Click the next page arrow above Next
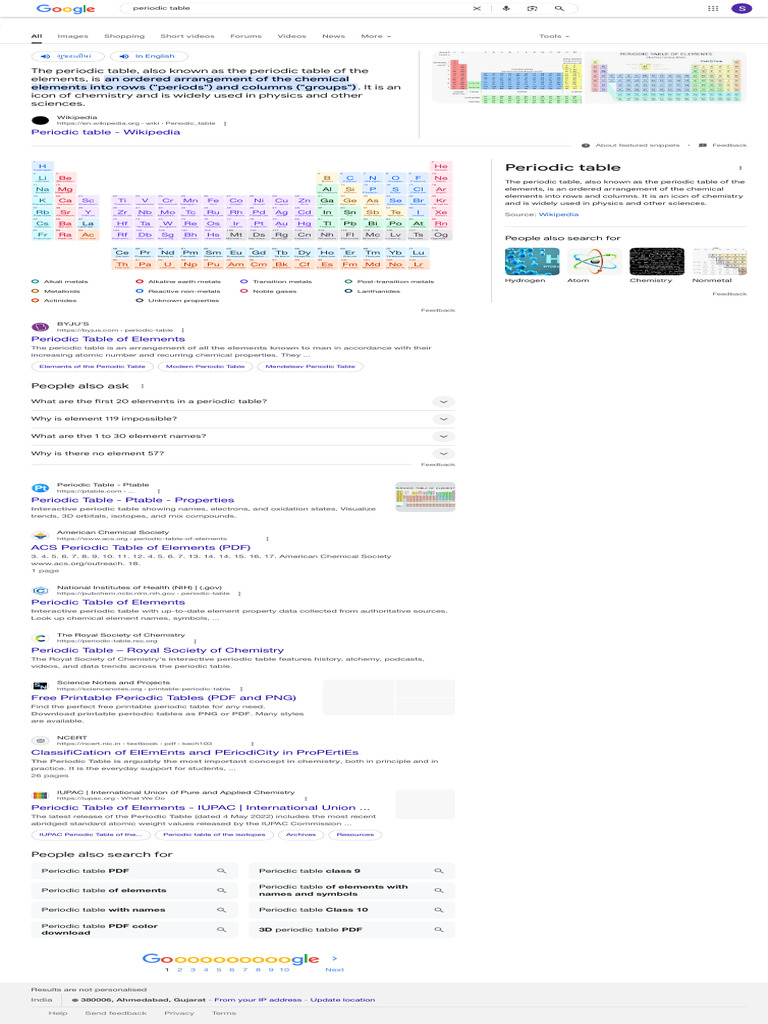 (x=335, y=958)
